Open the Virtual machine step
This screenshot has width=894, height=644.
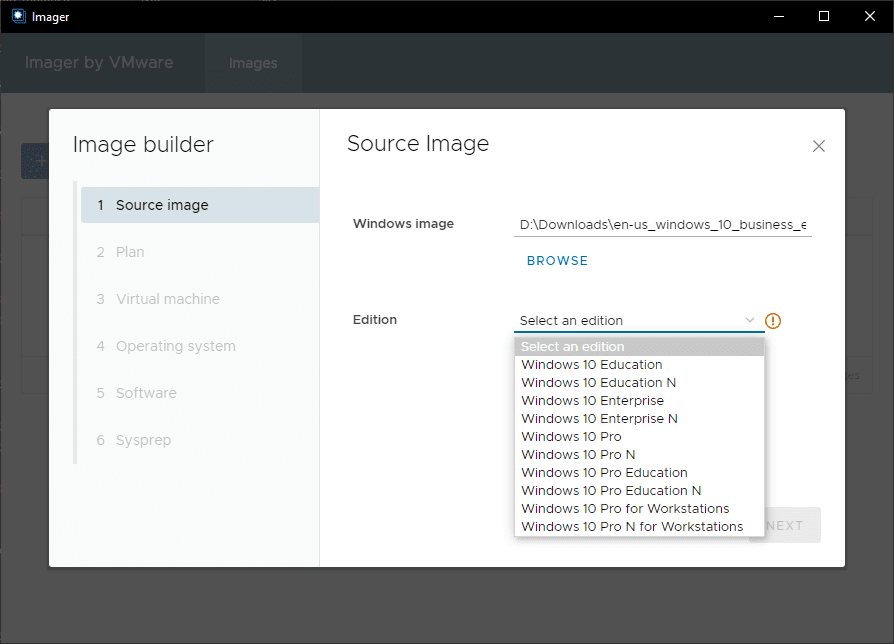(167, 299)
